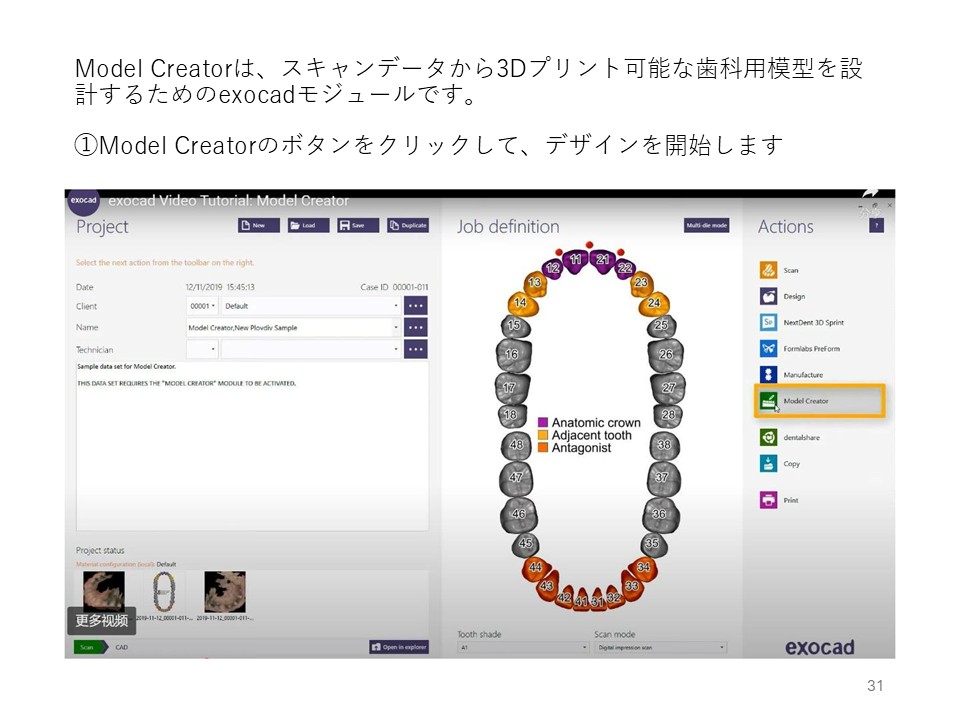This screenshot has width=960, height=720.
Task: Click the Scan action icon
Action: (768, 270)
